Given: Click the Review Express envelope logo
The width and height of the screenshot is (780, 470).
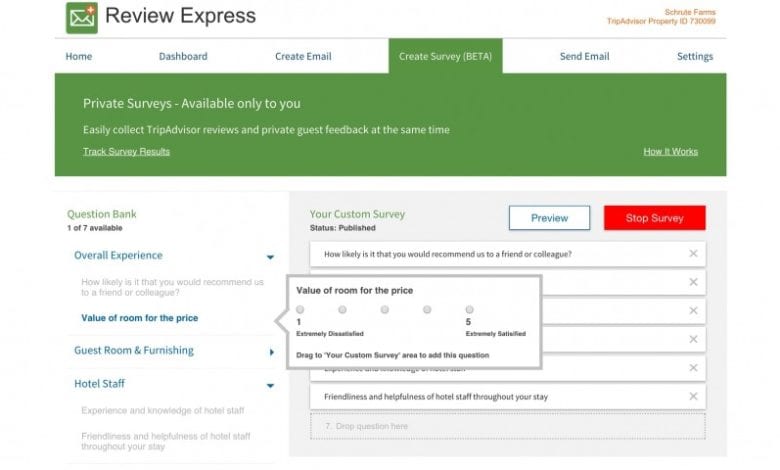Looking at the screenshot, I should coord(82,17).
